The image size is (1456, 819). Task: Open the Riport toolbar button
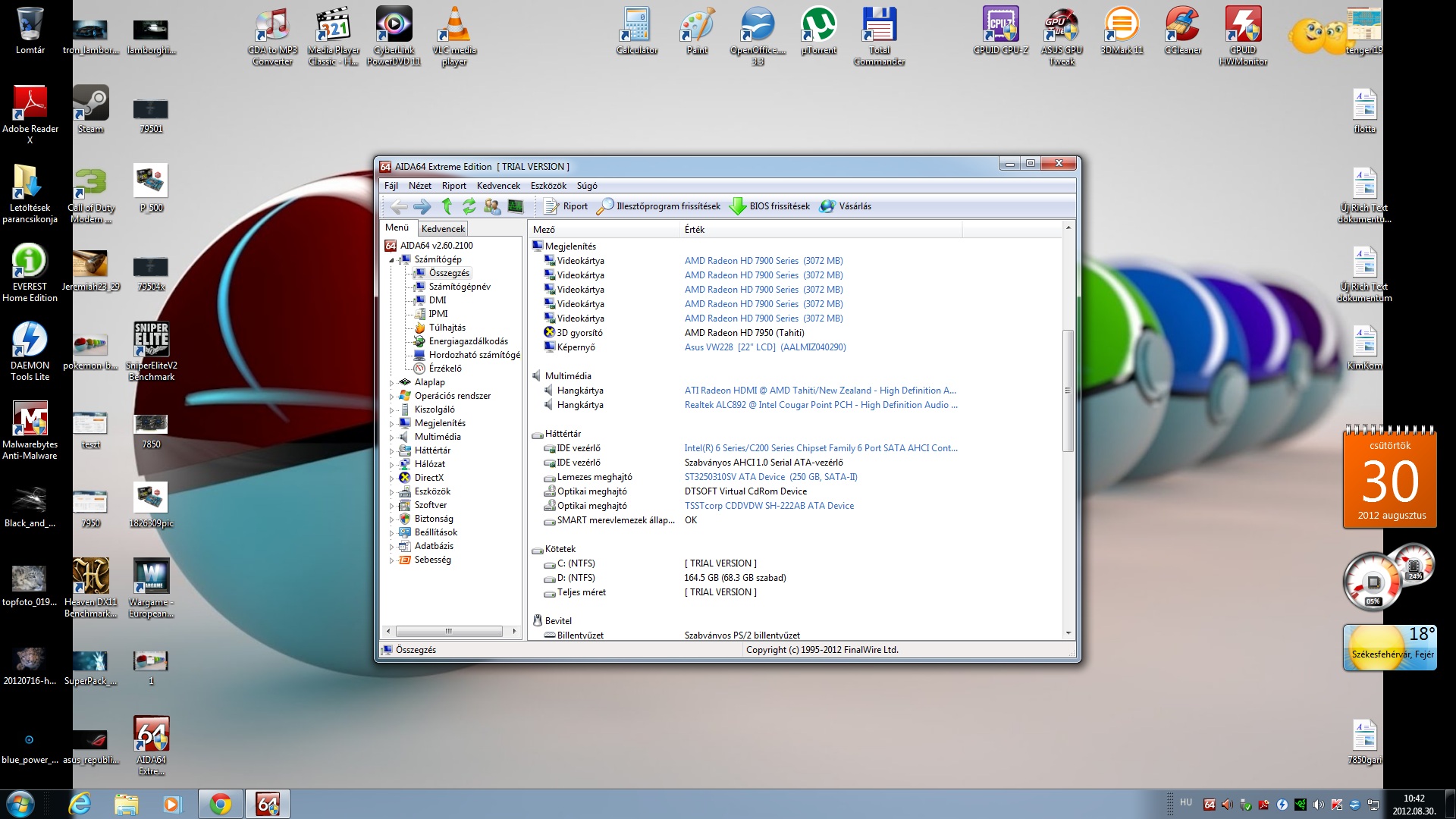pyautogui.click(x=566, y=206)
